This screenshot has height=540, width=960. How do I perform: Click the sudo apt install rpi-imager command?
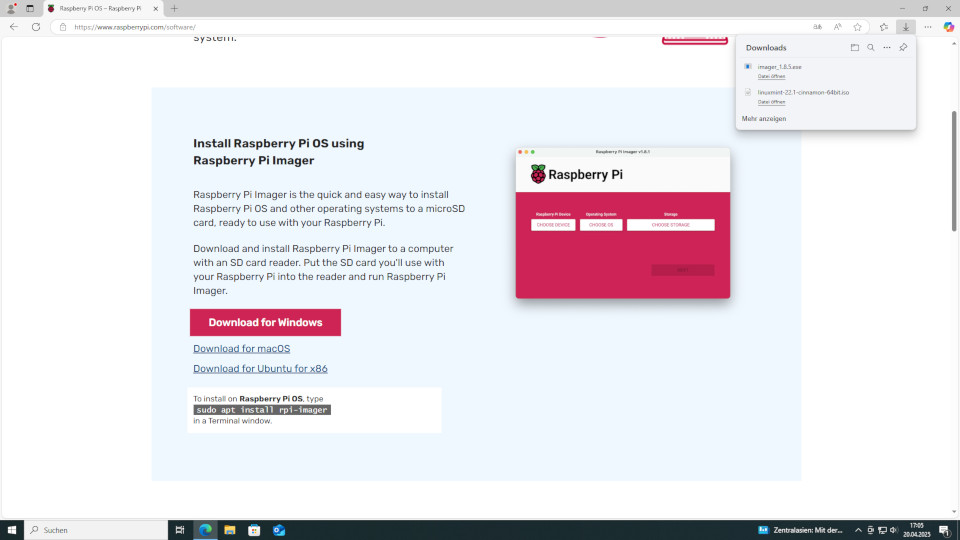(262, 410)
